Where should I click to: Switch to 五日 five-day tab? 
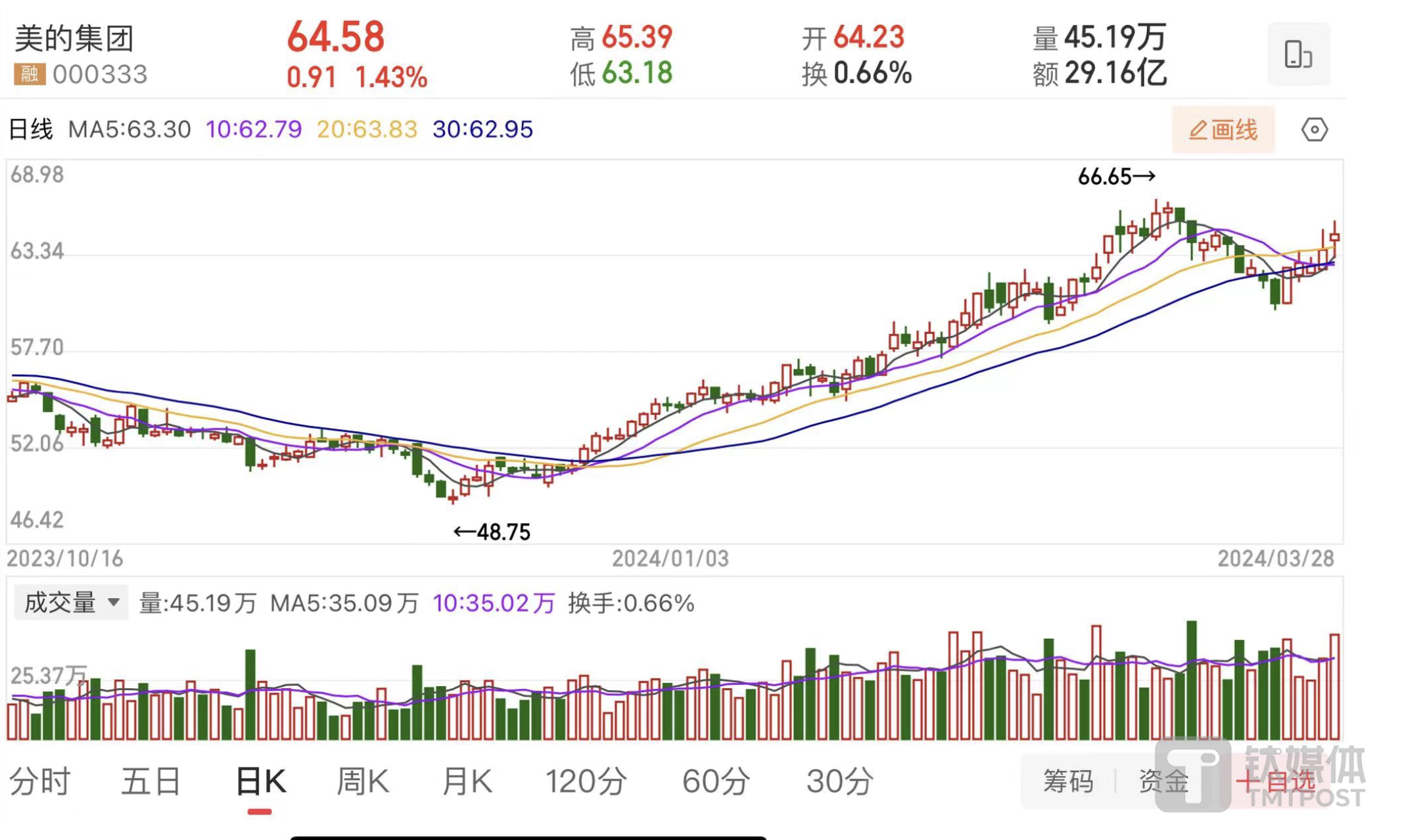[x=151, y=782]
